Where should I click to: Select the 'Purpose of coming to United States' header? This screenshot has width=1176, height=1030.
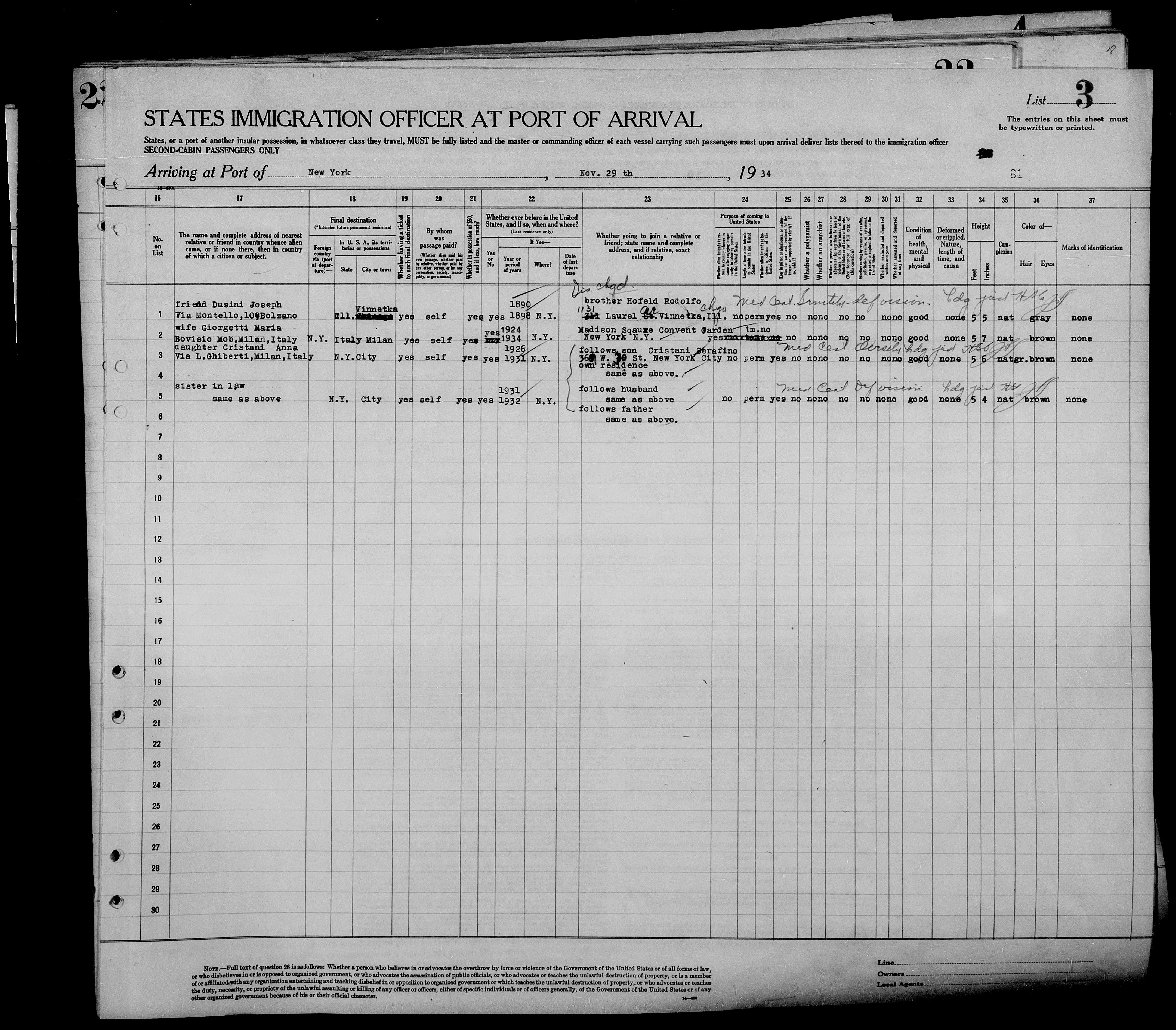click(x=744, y=218)
